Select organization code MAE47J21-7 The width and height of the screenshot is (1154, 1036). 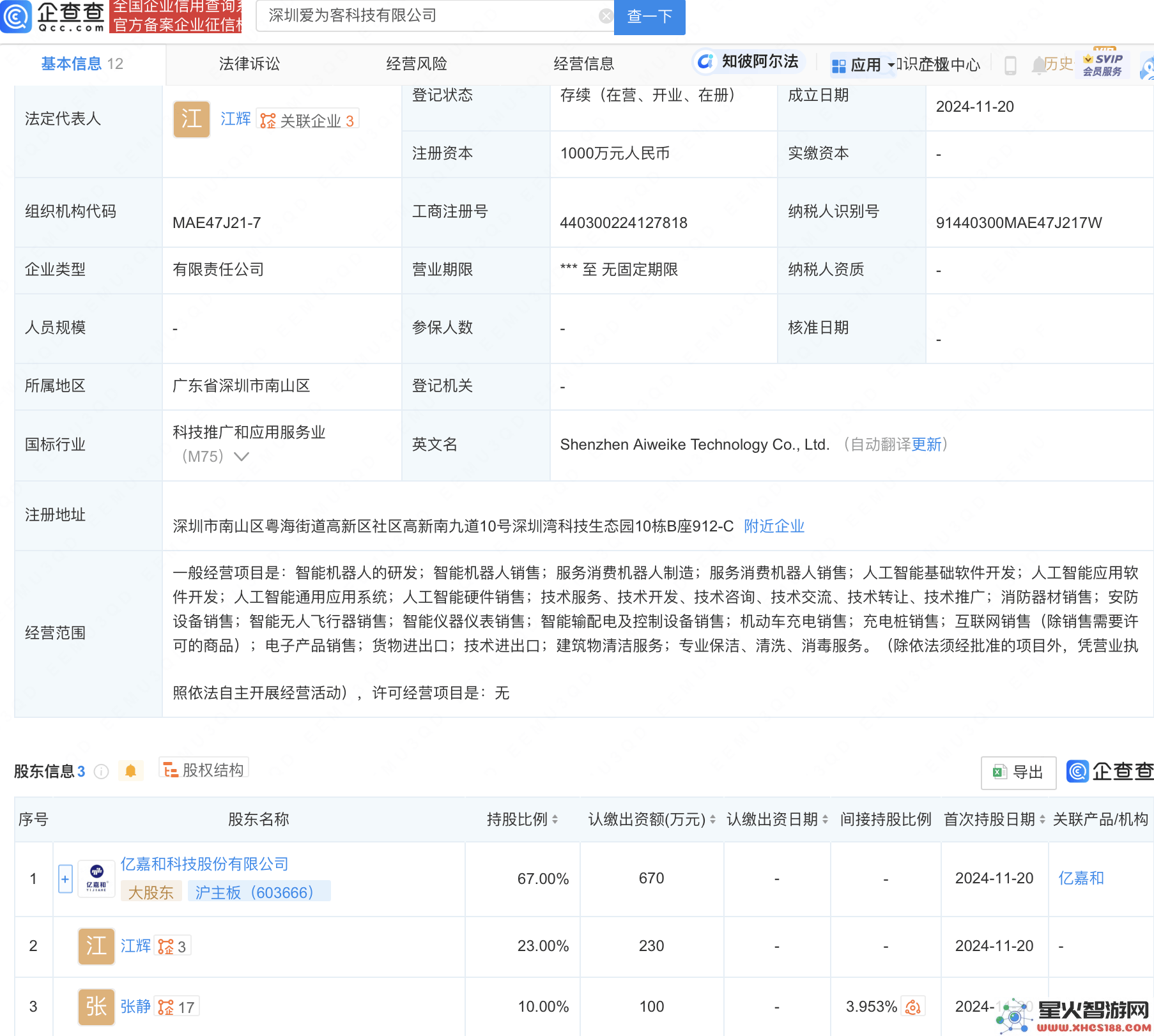pyautogui.click(x=217, y=223)
